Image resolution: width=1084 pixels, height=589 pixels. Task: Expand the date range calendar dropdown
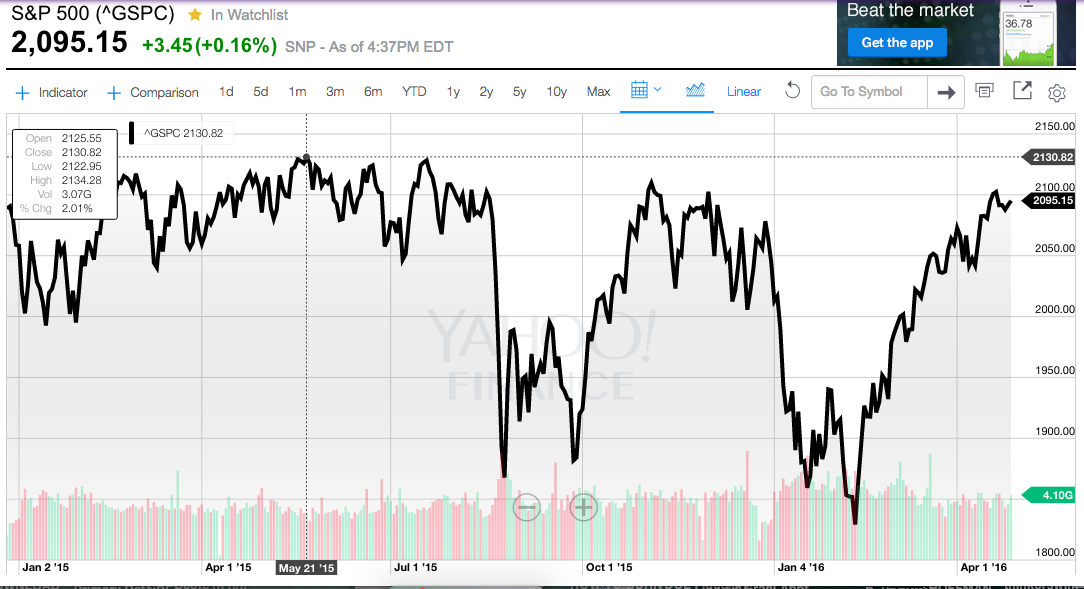[646, 91]
